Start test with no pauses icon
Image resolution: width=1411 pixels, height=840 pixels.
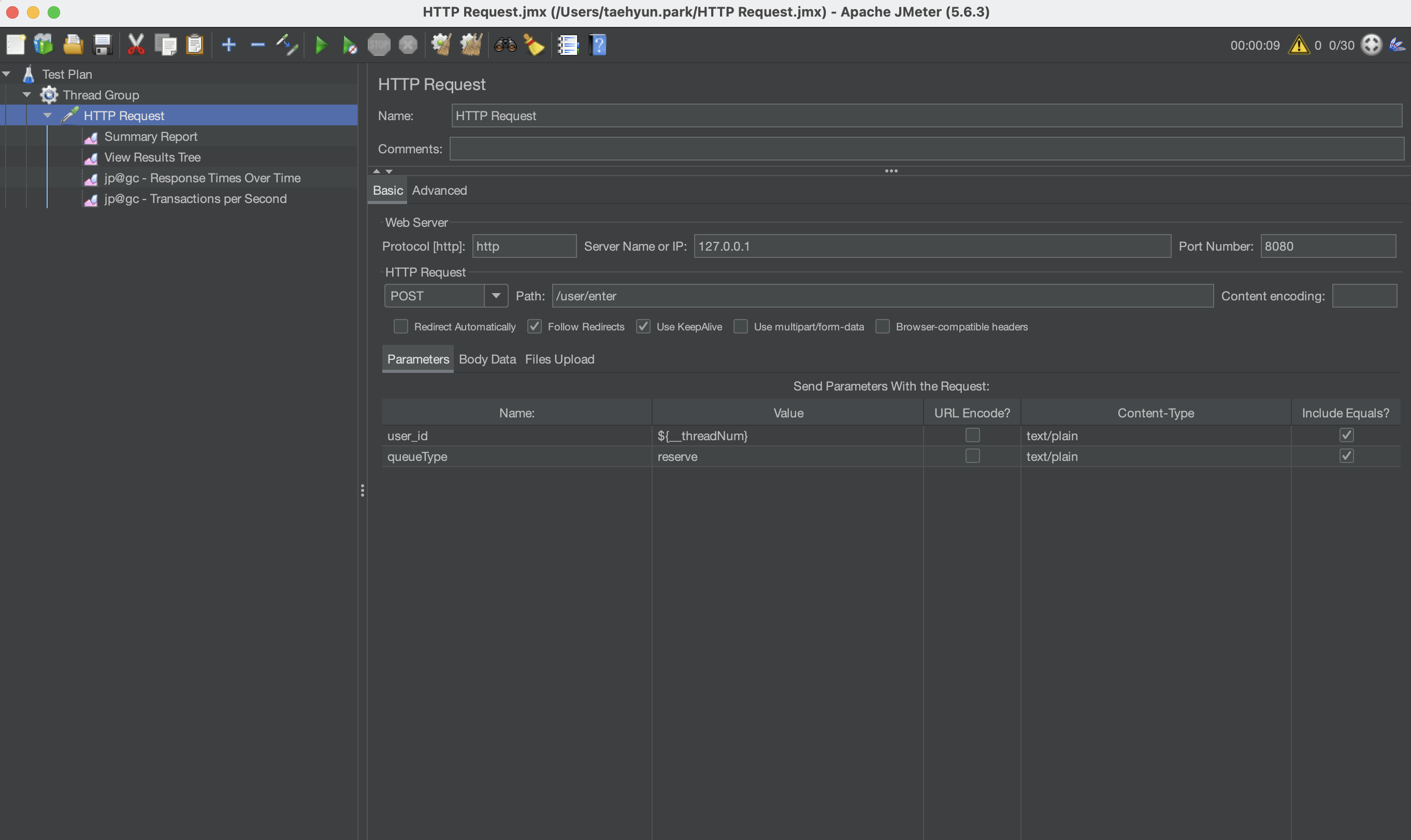tap(350, 45)
